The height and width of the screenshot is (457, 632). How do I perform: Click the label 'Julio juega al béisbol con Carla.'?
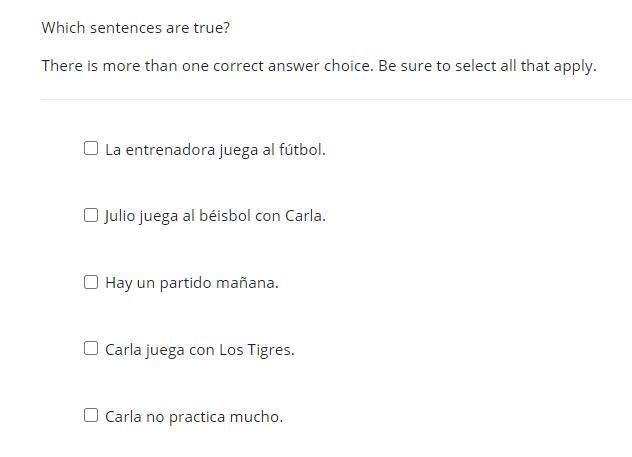215,216
